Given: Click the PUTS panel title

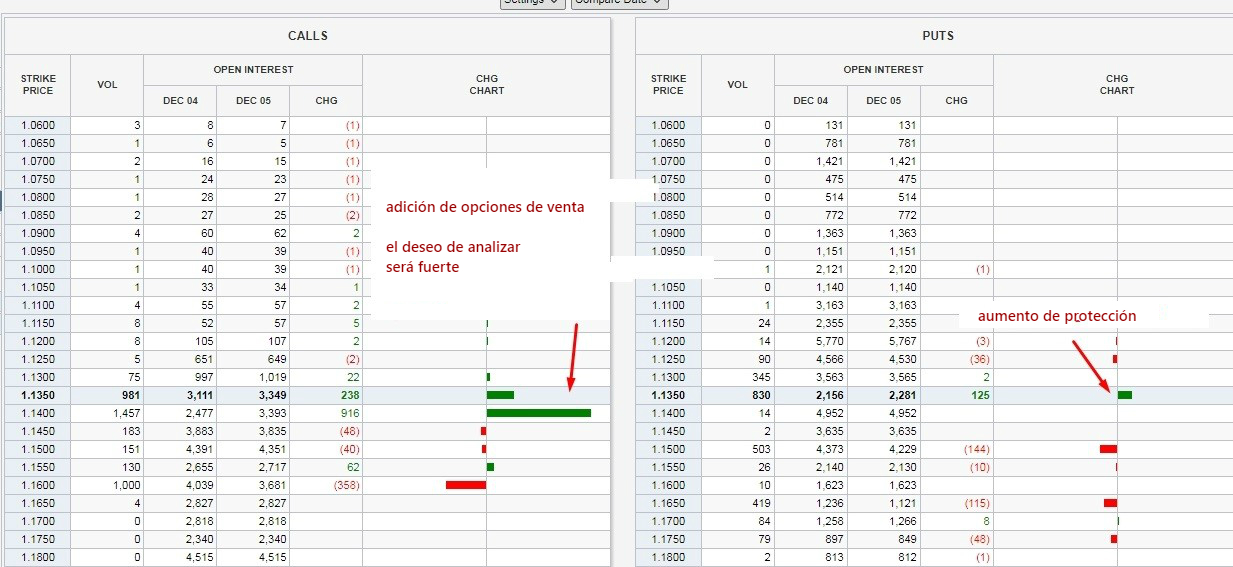Looking at the screenshot, I should 937,36.
